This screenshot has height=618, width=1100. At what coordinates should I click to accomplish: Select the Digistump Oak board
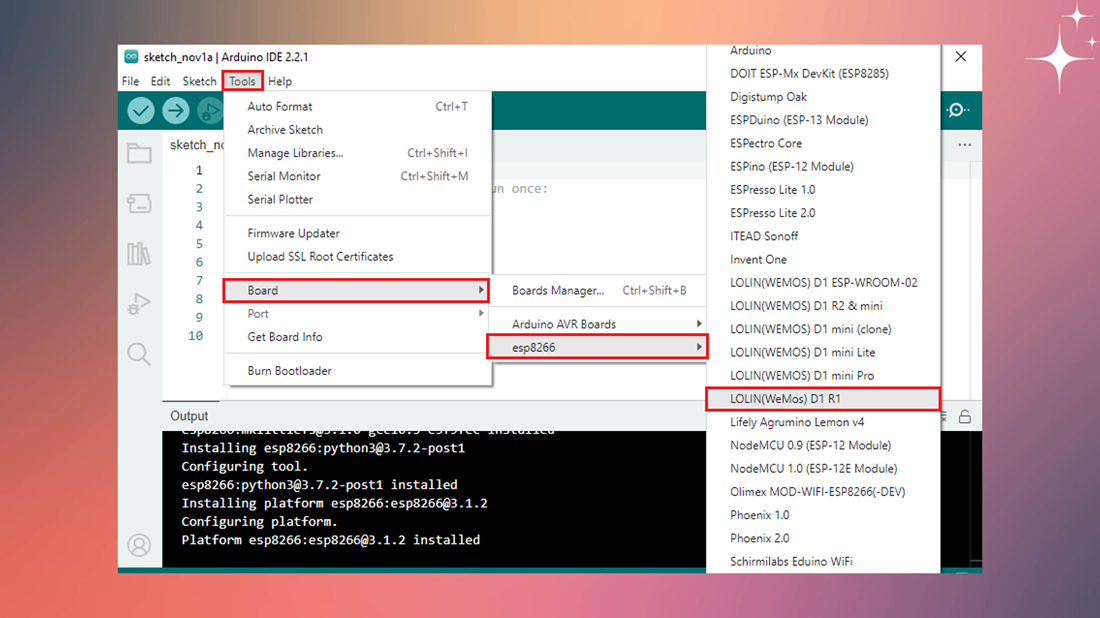823,97
